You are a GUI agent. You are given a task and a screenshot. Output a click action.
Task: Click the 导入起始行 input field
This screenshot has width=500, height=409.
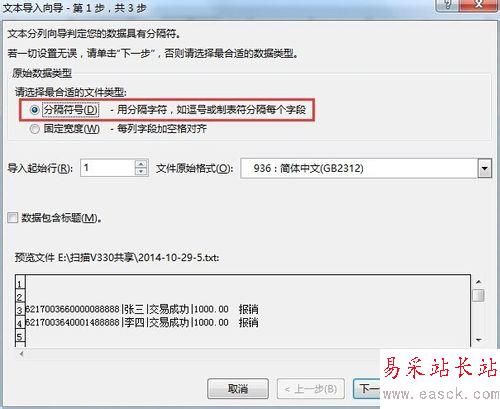(108, 168)
